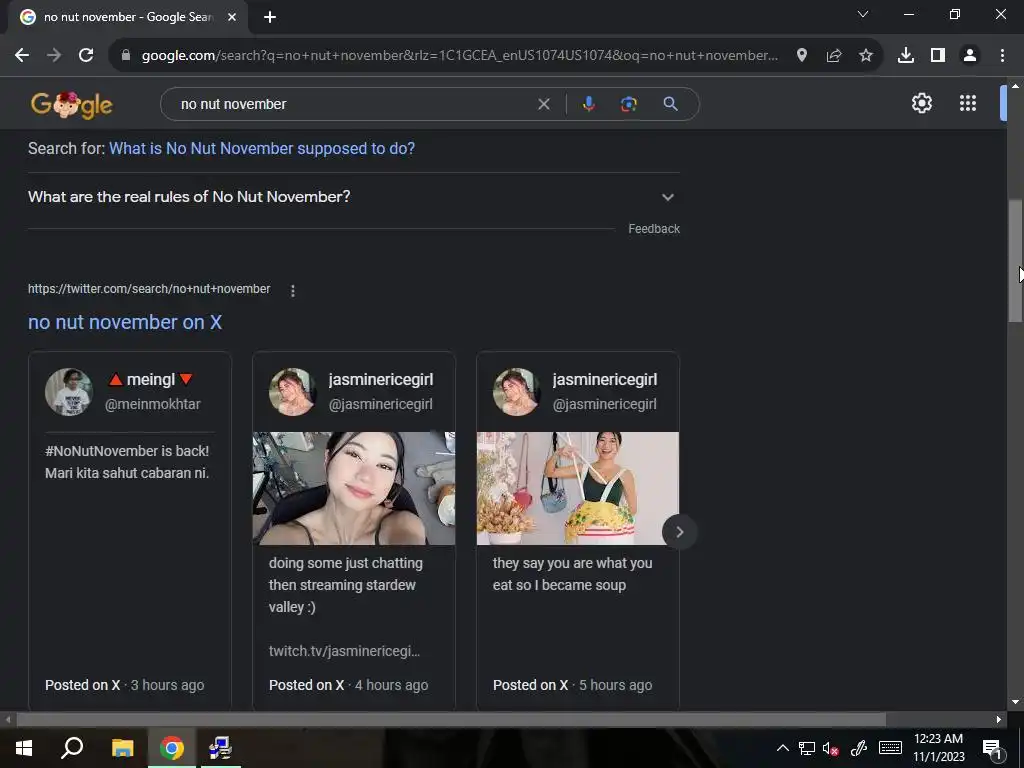Click the address bar URL
Image resolution: width=1024 pixels, height=768 pixels.
459,56
